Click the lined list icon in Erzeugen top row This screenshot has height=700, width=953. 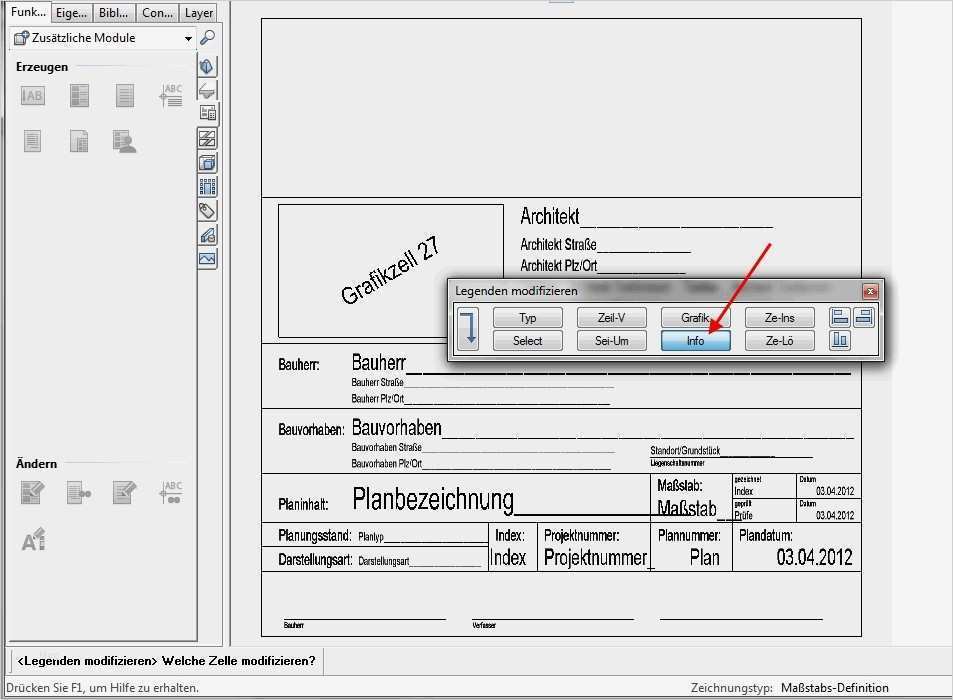(125, 95)
